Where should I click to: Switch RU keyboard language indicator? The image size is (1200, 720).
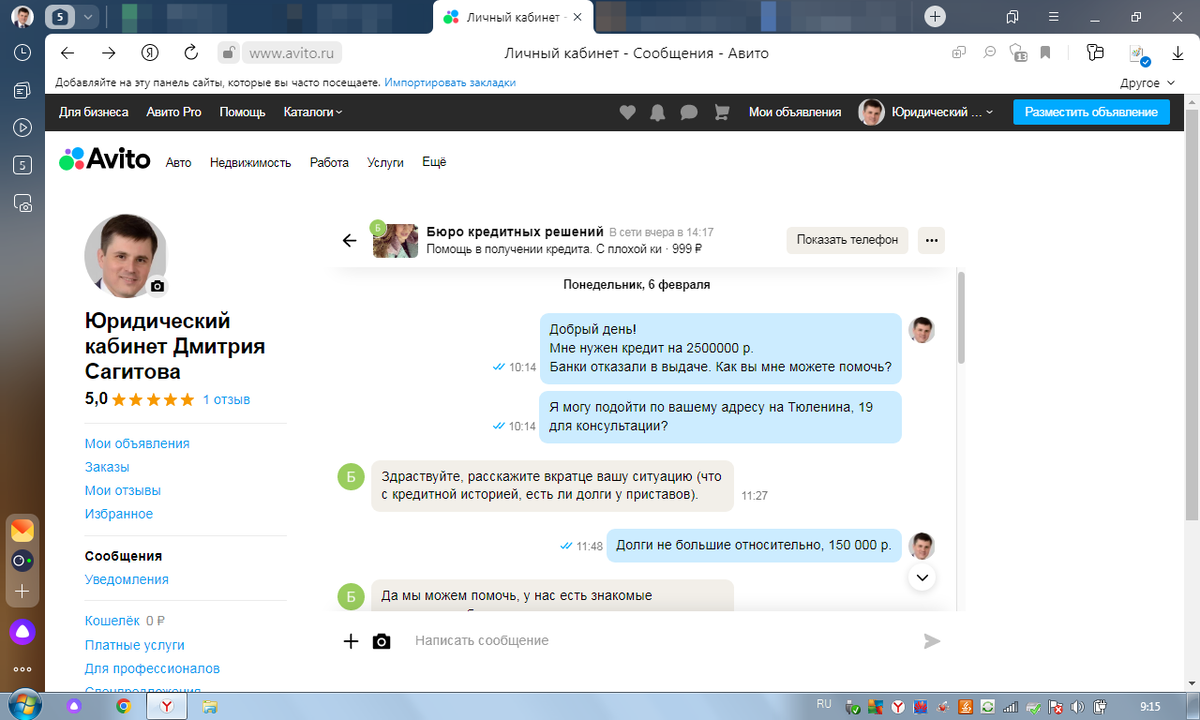pos(824,704)
